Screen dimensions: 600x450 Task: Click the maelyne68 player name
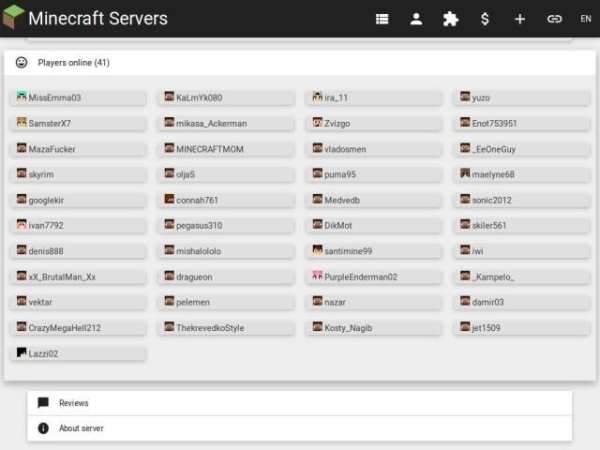[x=493, y=175]
